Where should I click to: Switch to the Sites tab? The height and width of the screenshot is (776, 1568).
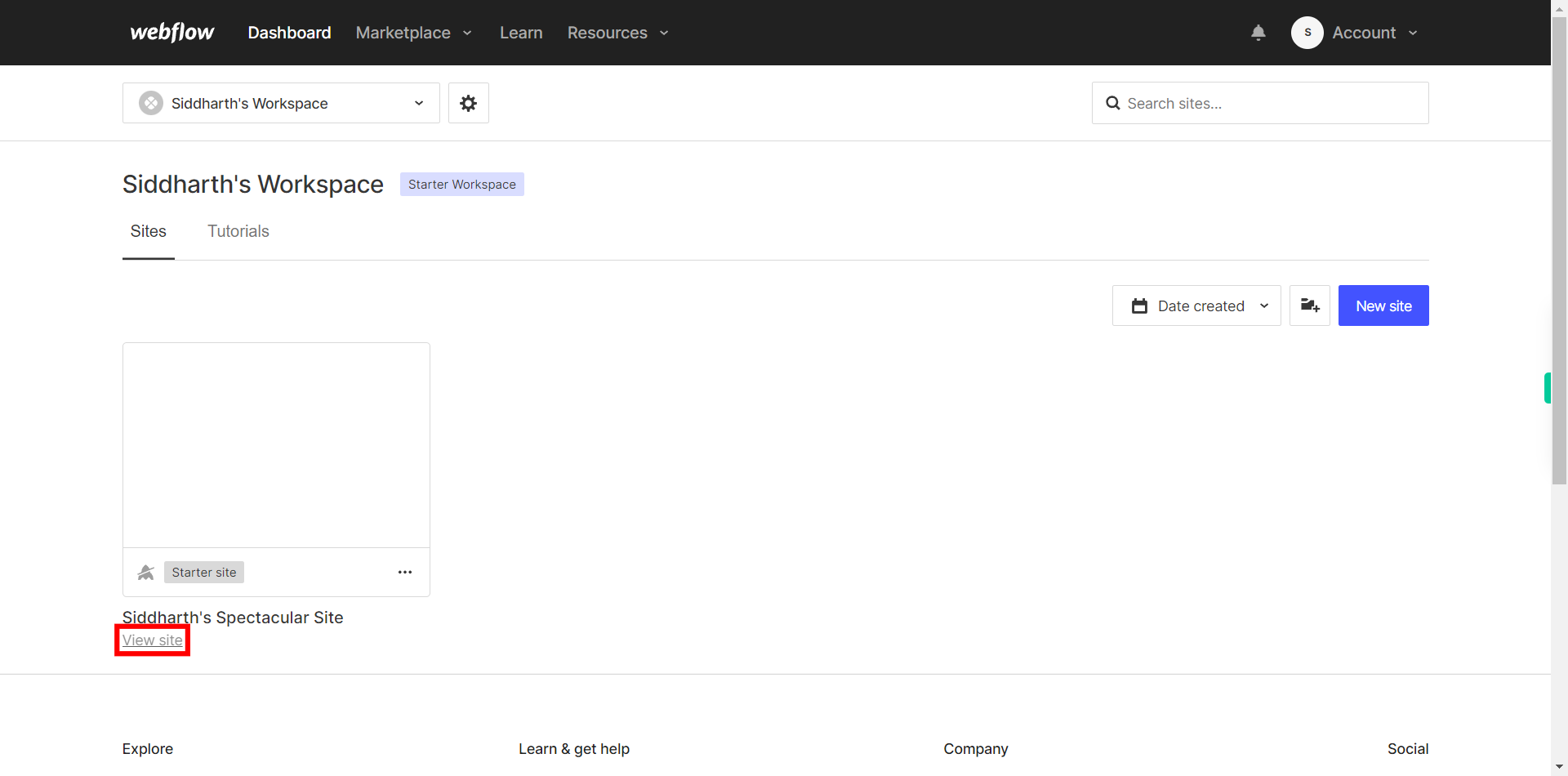tap(149, 231)
